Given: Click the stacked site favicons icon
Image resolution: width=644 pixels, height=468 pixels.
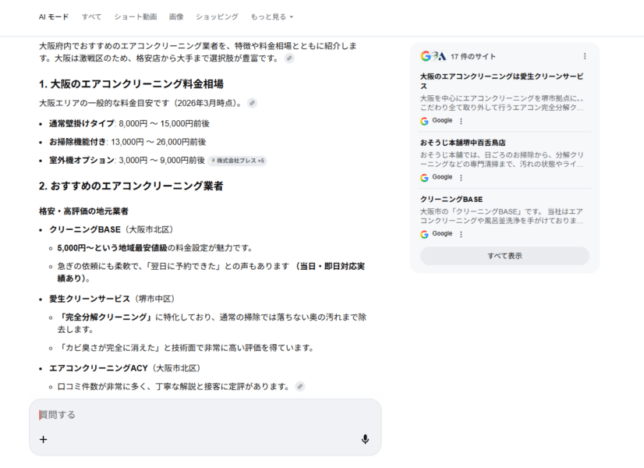Looking at the screenshot, I should click(x=433, y=56).
